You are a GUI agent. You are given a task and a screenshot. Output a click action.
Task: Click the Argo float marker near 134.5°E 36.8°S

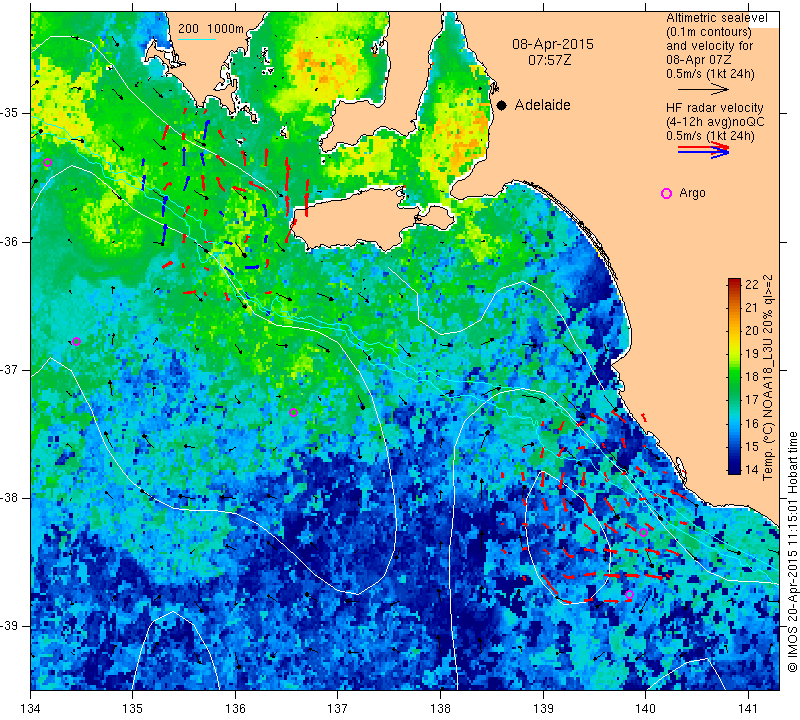click(x=77, y=341)
